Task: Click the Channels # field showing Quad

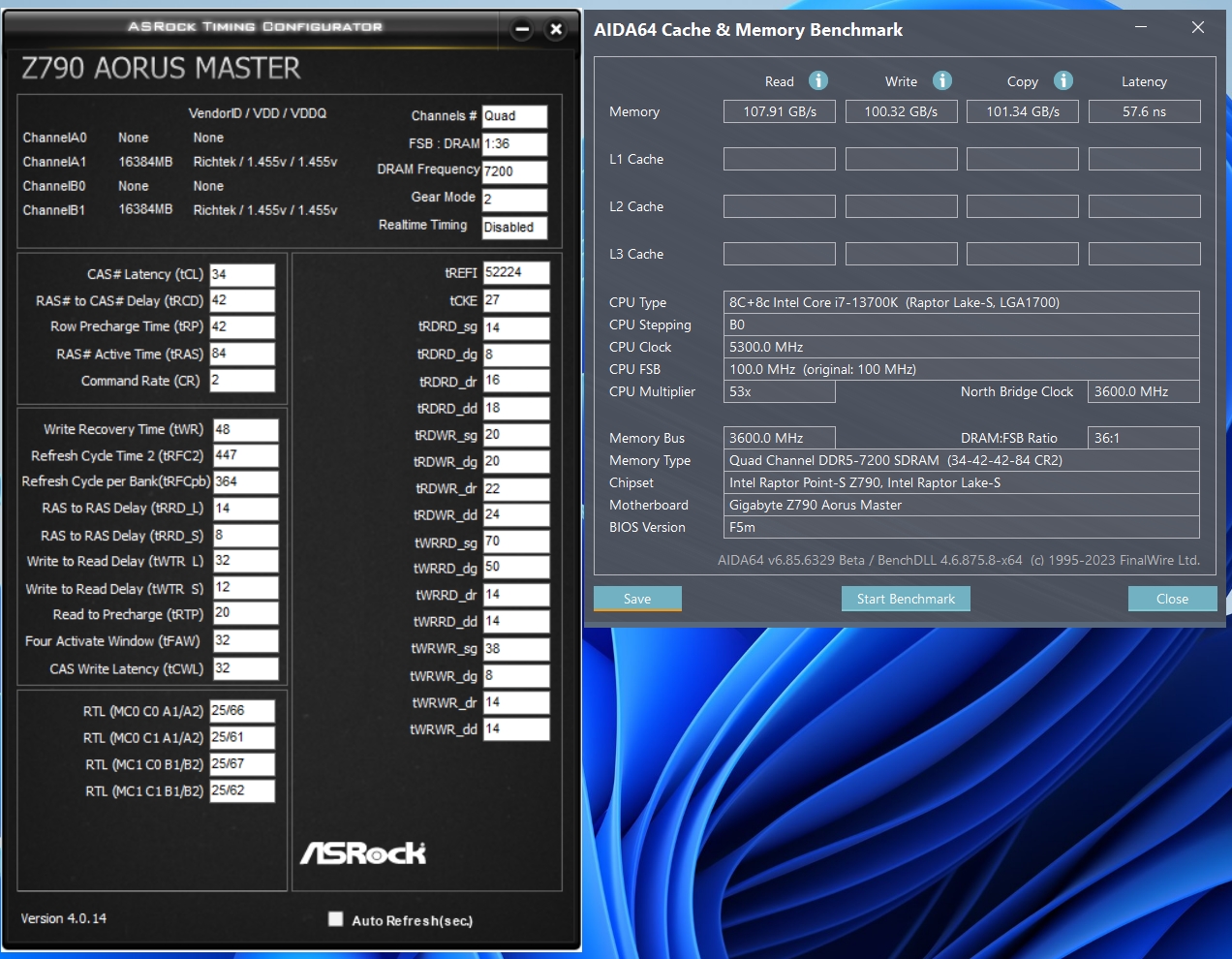Action: pos(514,116)
